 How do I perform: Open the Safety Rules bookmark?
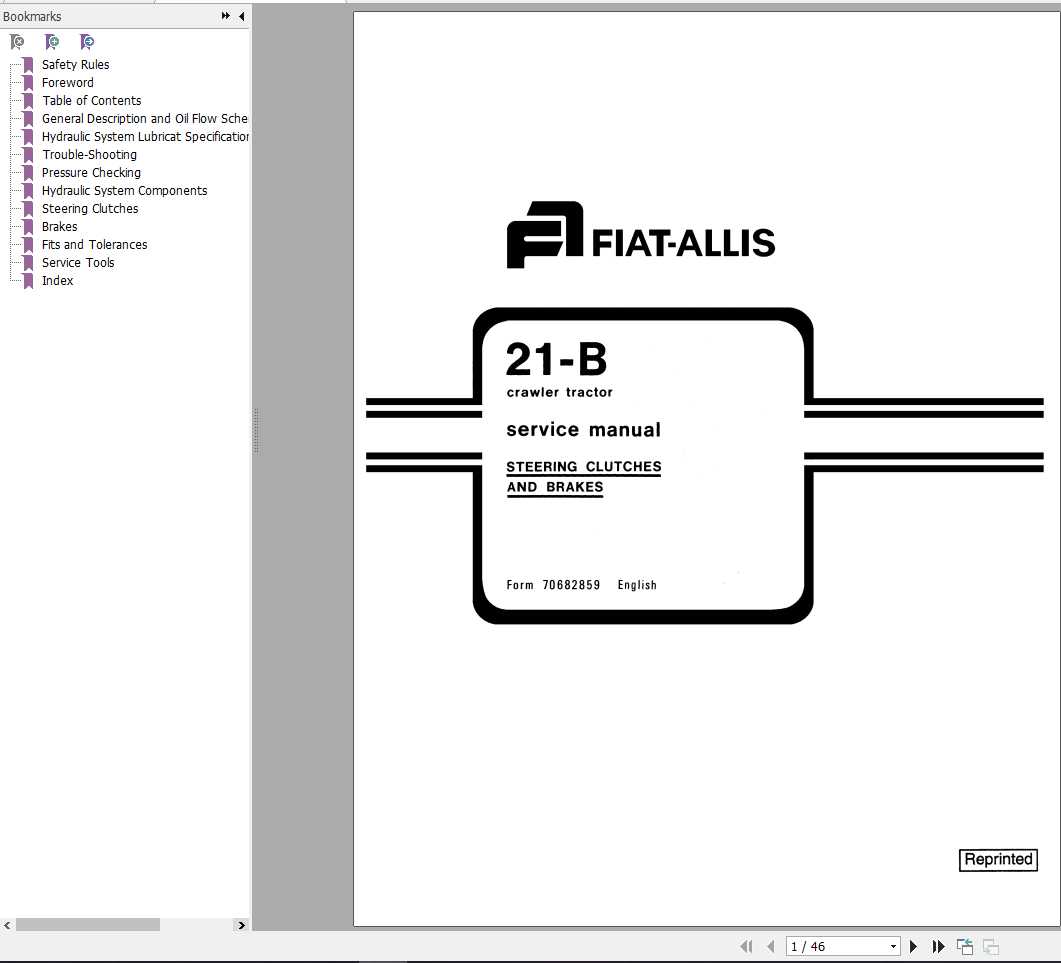coord(75,64)
